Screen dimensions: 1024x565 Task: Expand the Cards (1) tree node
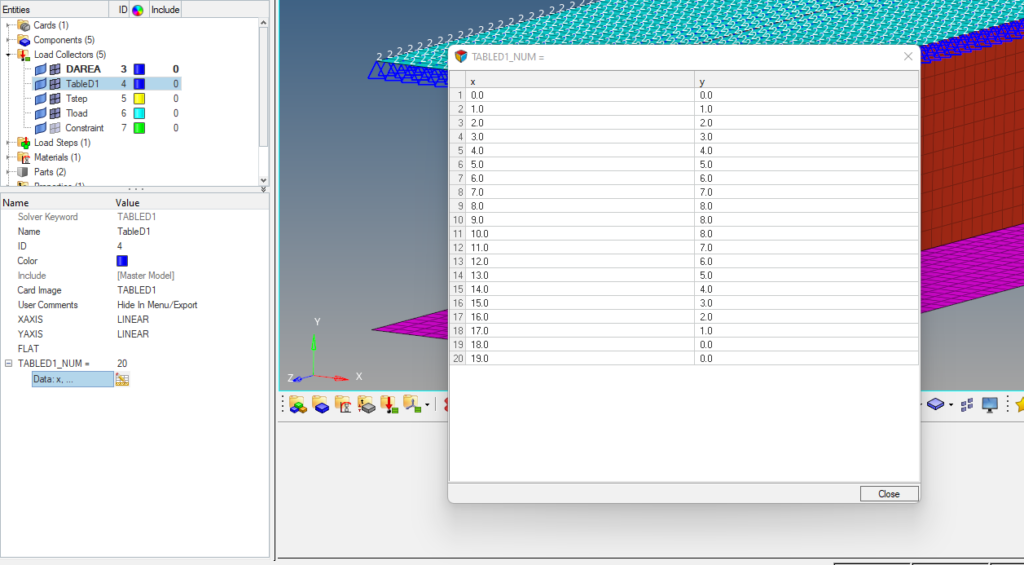pos(8,25)
